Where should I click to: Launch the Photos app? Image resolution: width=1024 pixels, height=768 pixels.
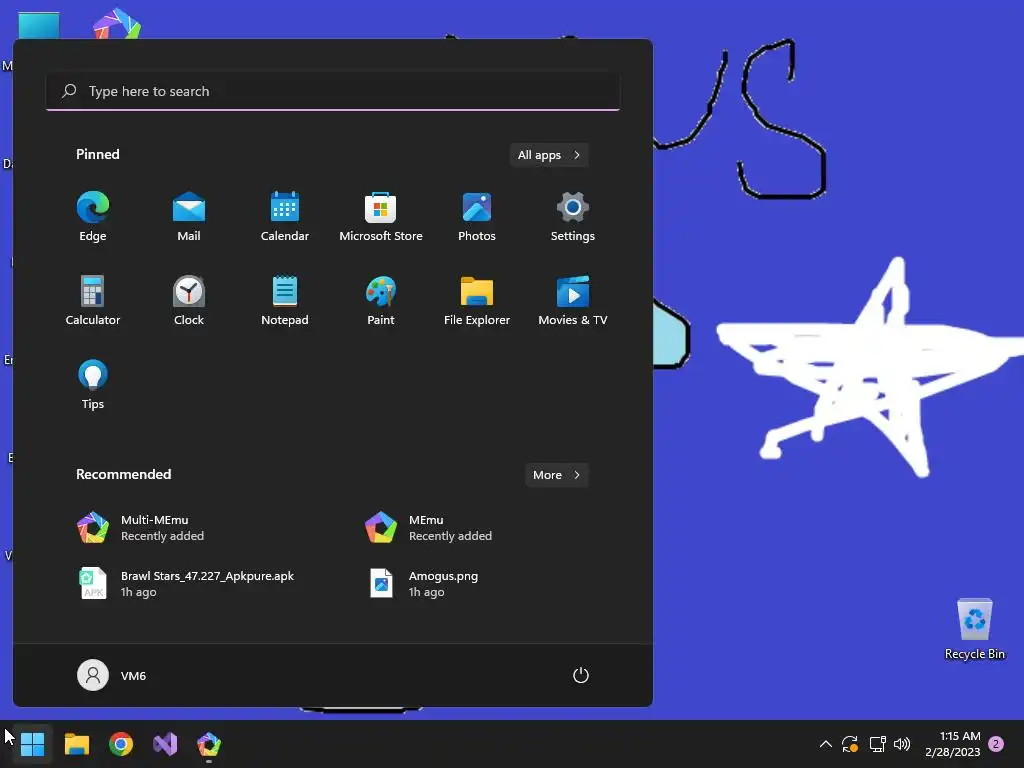click(x=477, y=216)
